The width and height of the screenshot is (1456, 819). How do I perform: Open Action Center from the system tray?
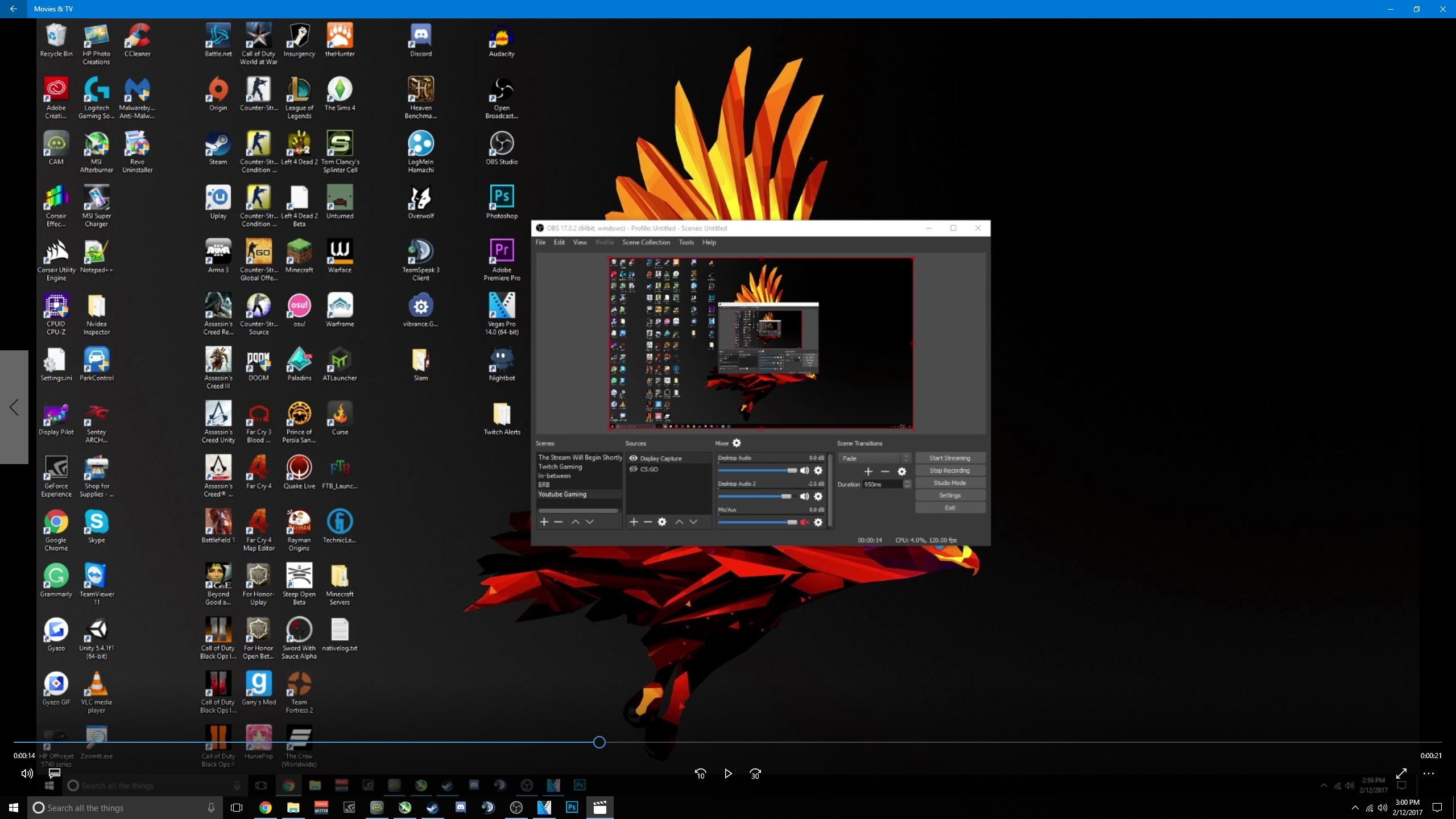click(x=1437, y=808)
